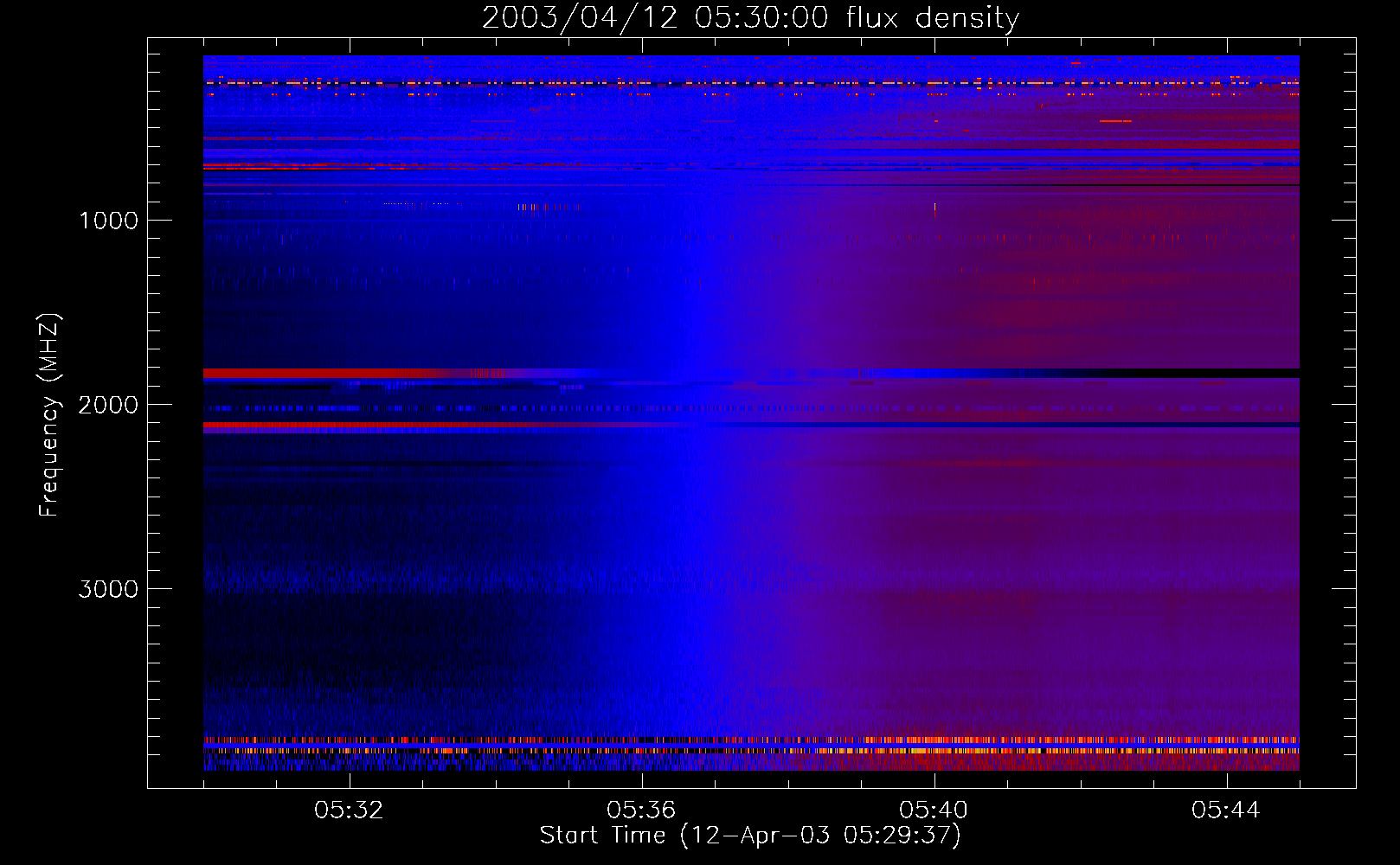The height and width of the screenshot is (865, 1400).
Task: Click the plot title '2003/04/12 05:30:00 flux density'
Action: 750,18
